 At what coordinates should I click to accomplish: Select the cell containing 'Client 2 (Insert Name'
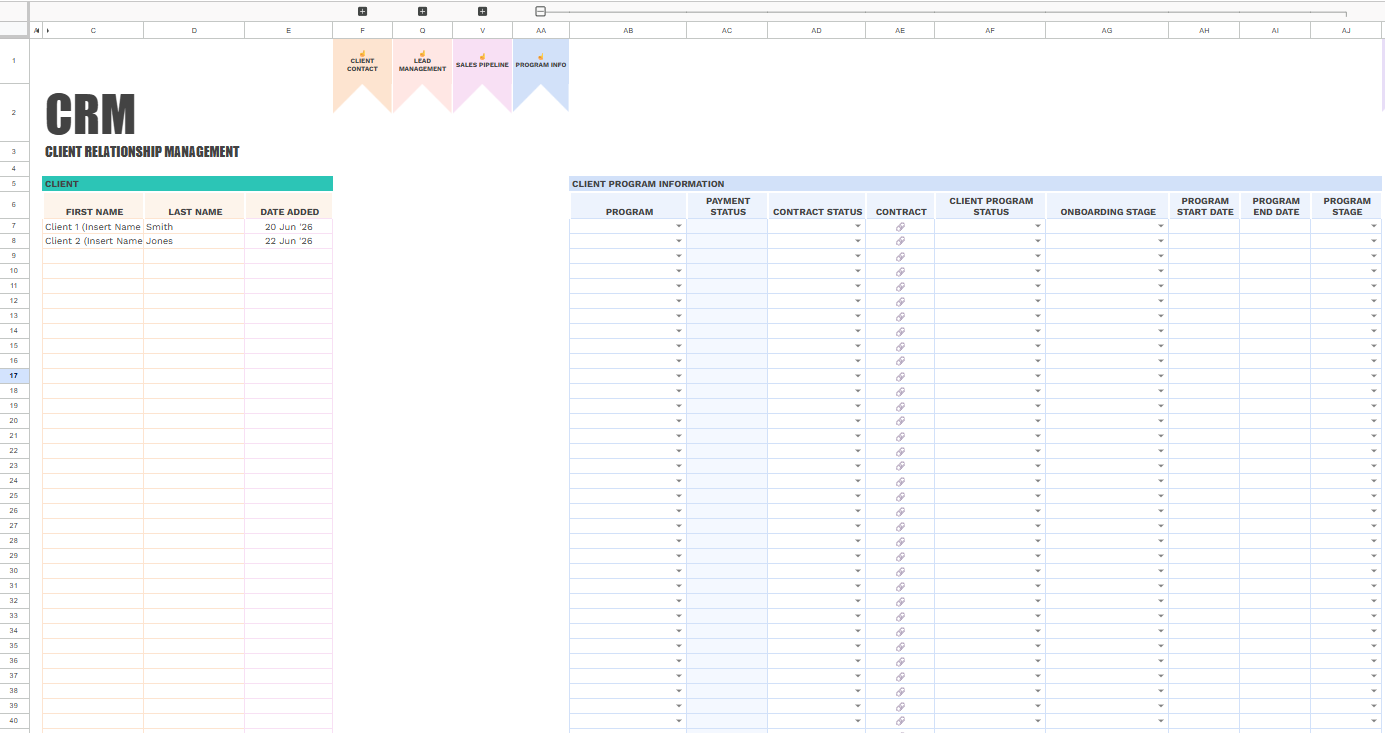[x=93, y=242]
